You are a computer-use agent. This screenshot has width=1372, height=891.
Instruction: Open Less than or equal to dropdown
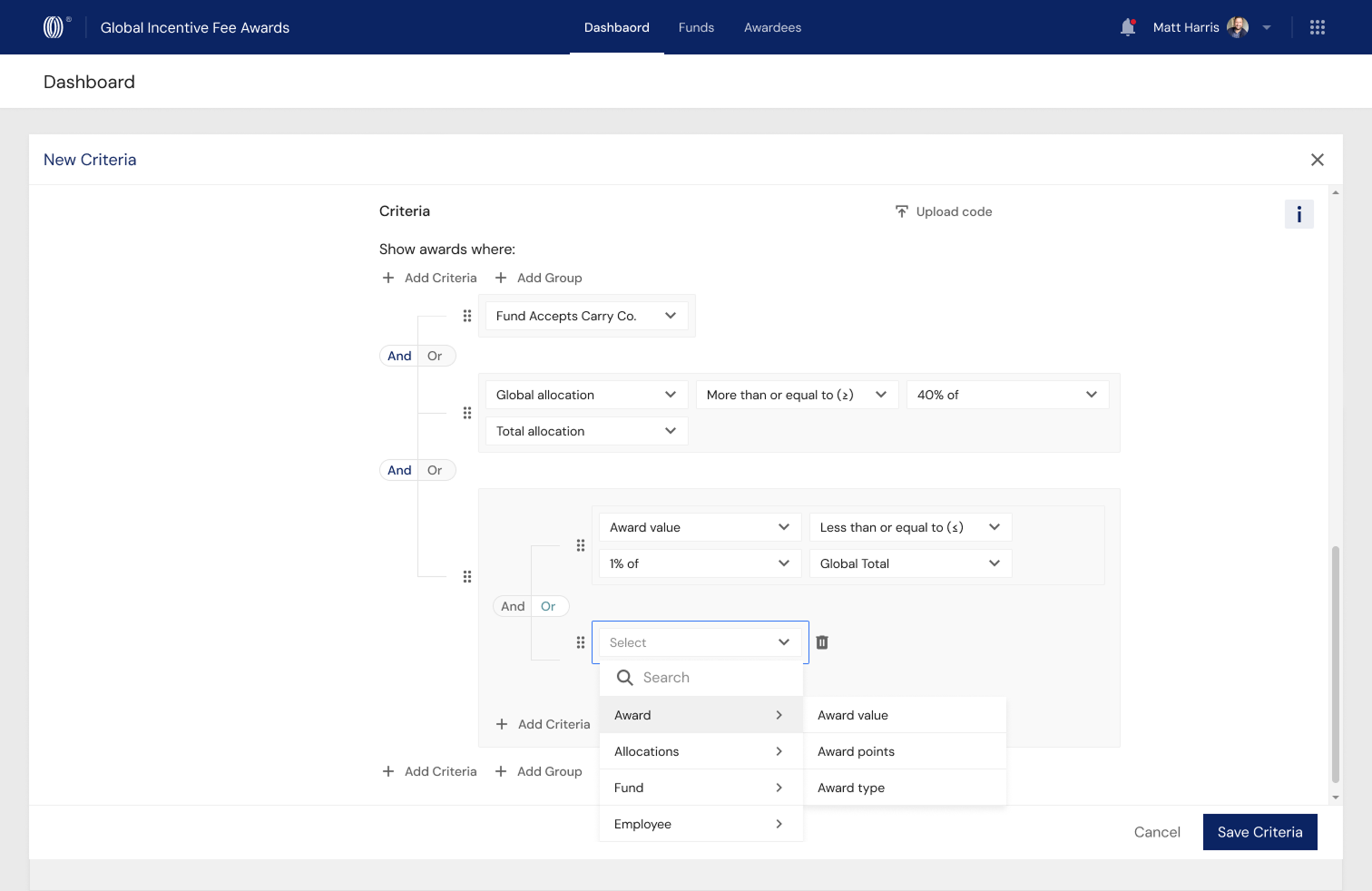click(910, 527)
